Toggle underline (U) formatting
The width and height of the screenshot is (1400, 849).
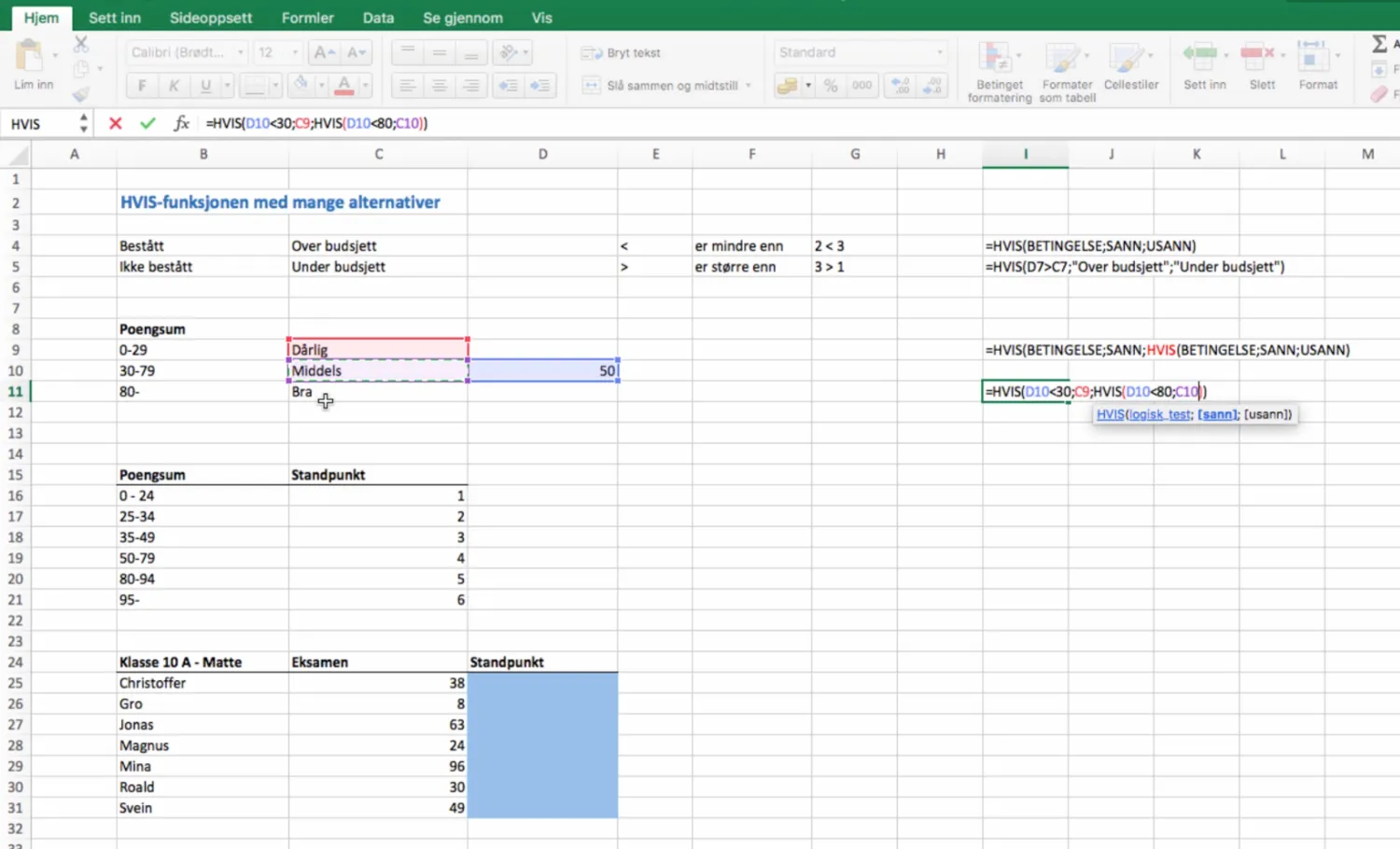tap(205, 86)
